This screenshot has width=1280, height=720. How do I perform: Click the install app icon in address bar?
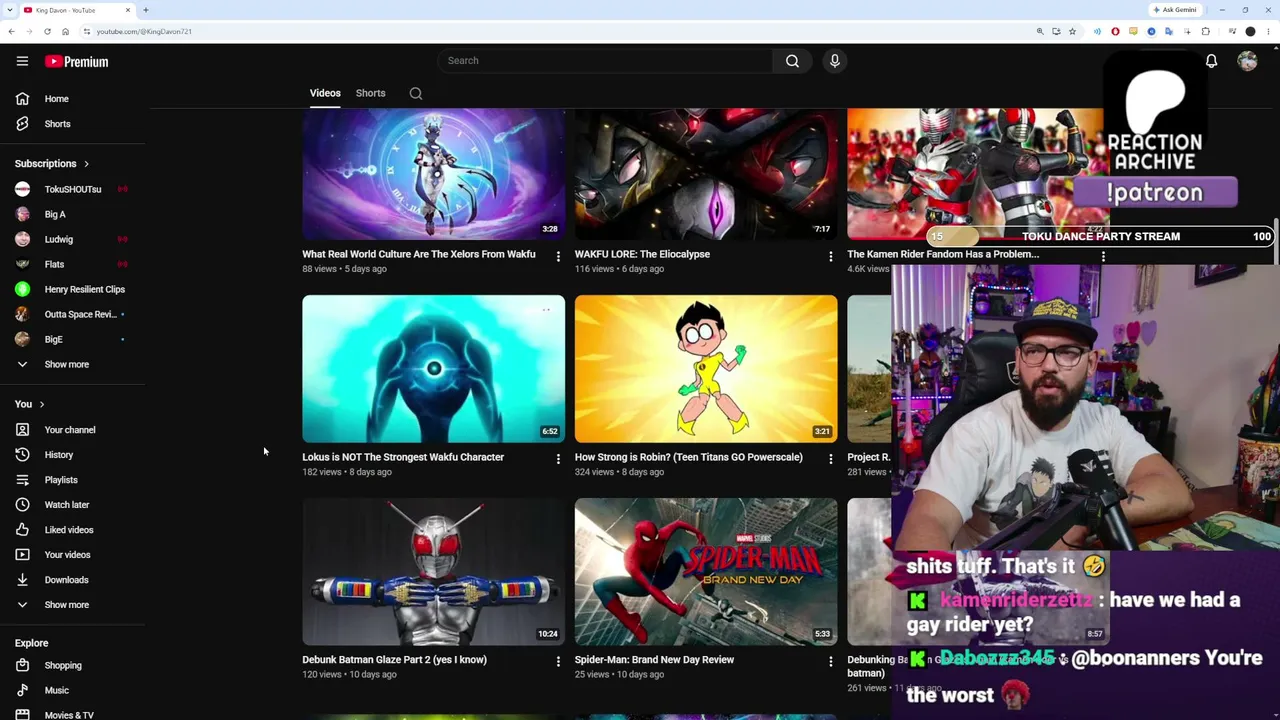click(x=1056, y=31)
